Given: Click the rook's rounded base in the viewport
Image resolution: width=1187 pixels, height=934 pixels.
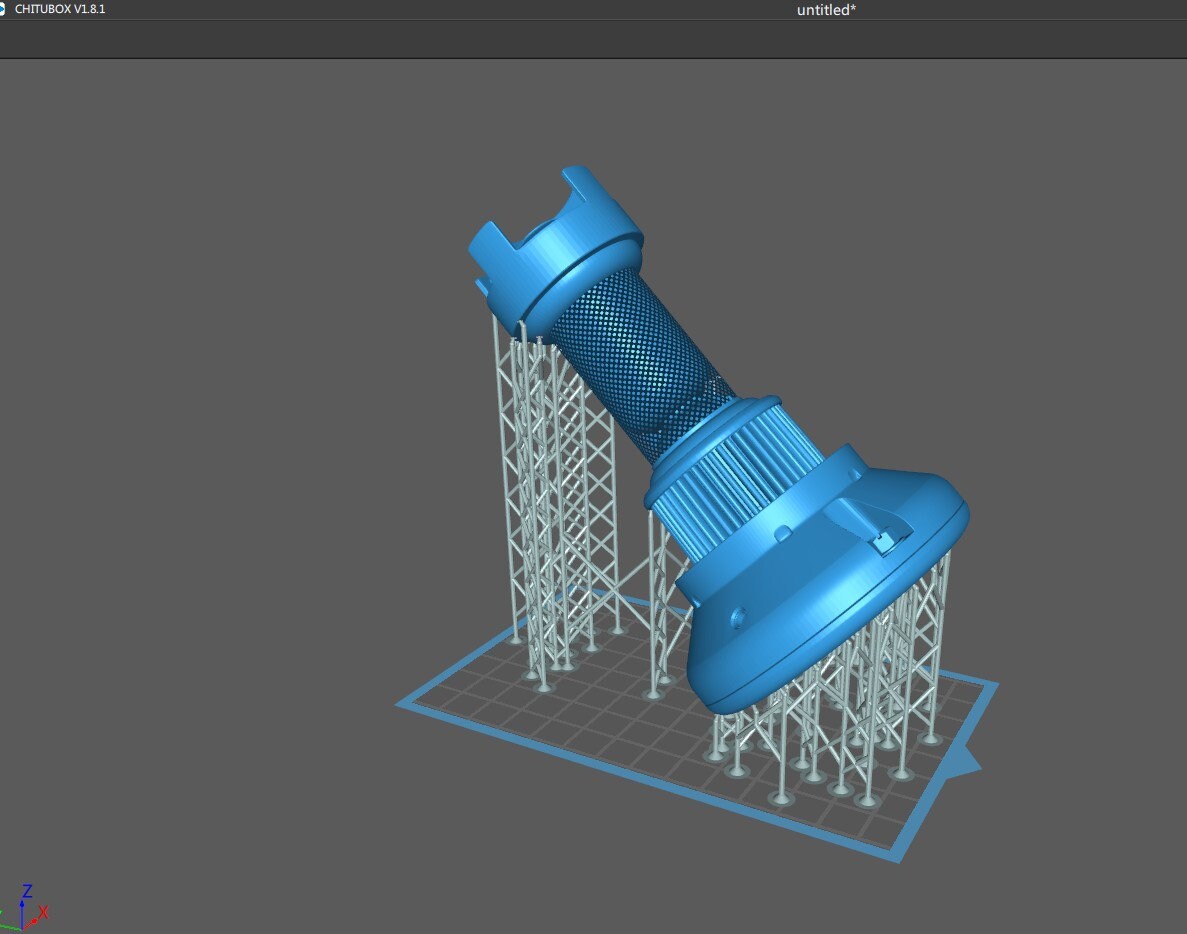Looking at the screenshot, I should point(830,600).
